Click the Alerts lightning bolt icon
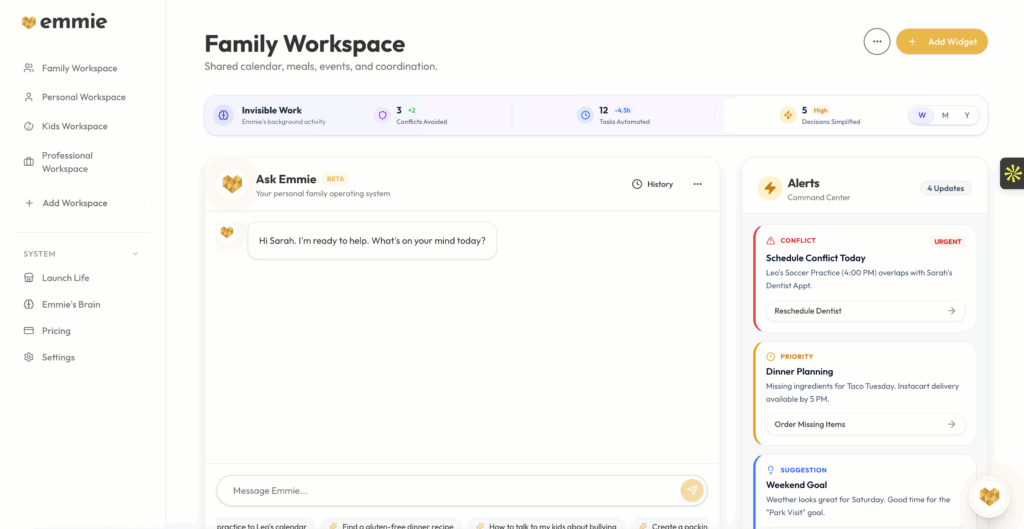Viewport: 1024px width, 529px height. click(769, 188)
